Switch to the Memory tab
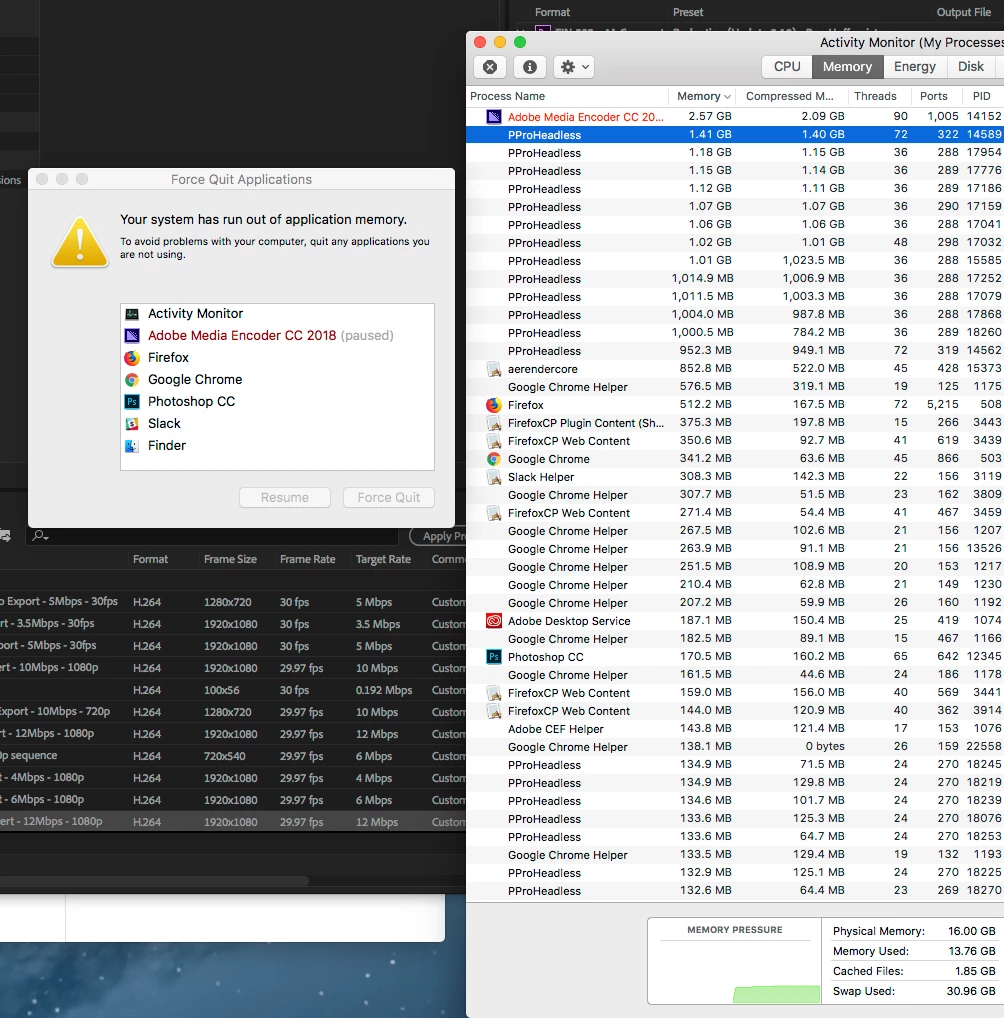1004x1018 pixels. coord(847,66)
